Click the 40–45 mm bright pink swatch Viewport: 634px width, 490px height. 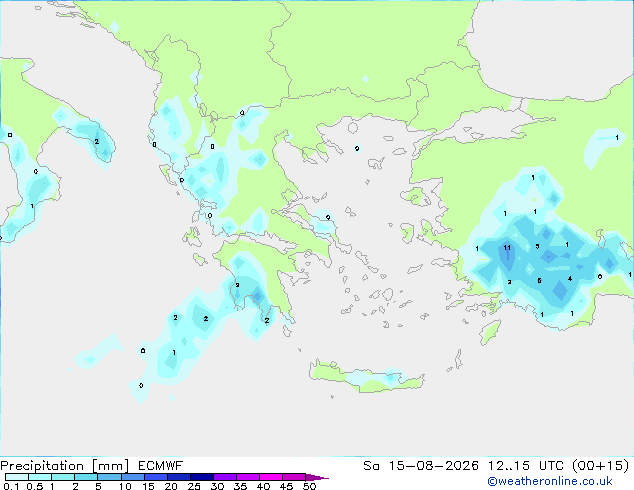click(x=271, y=477)
